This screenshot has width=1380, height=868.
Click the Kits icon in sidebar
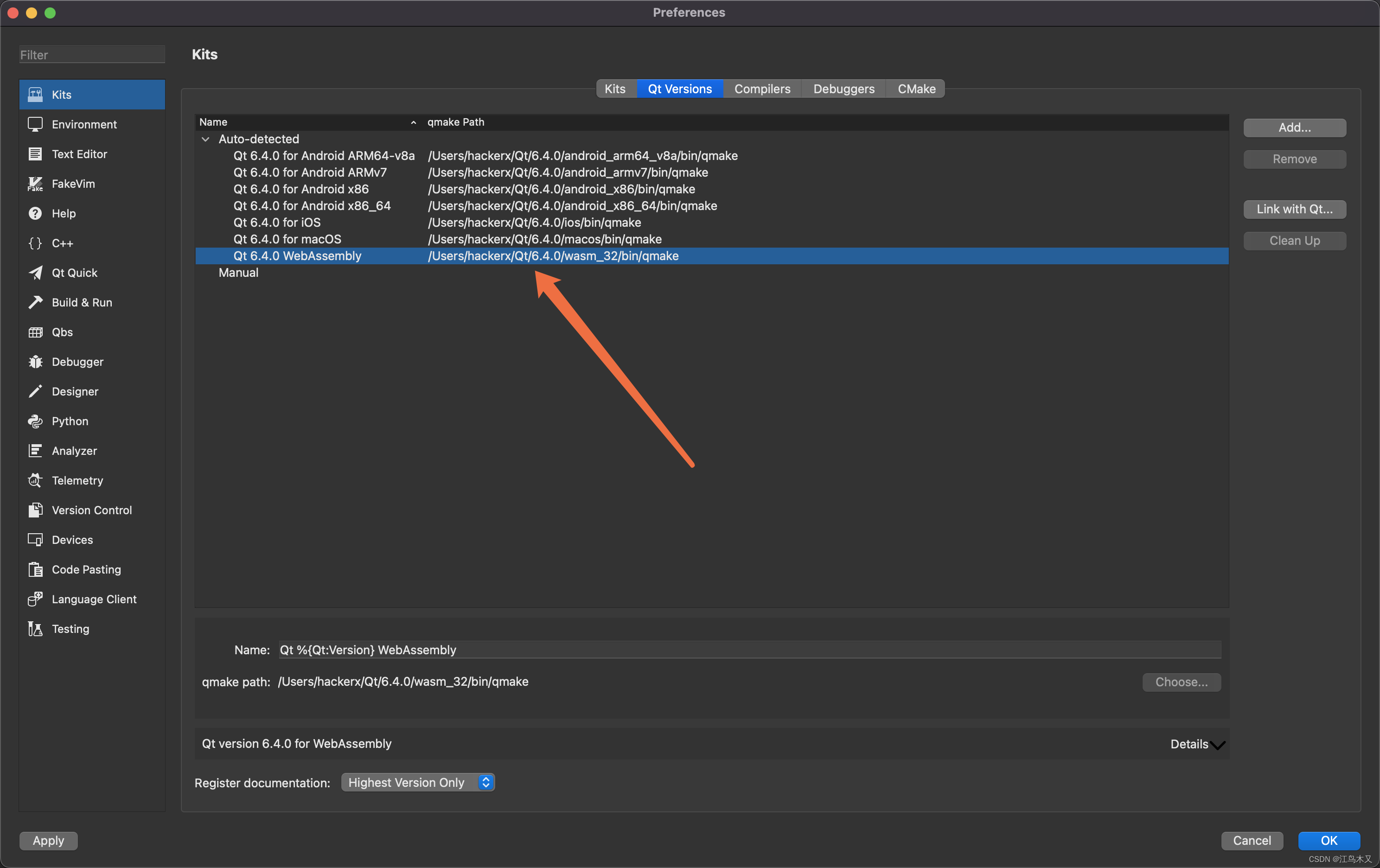pos(35,95)
